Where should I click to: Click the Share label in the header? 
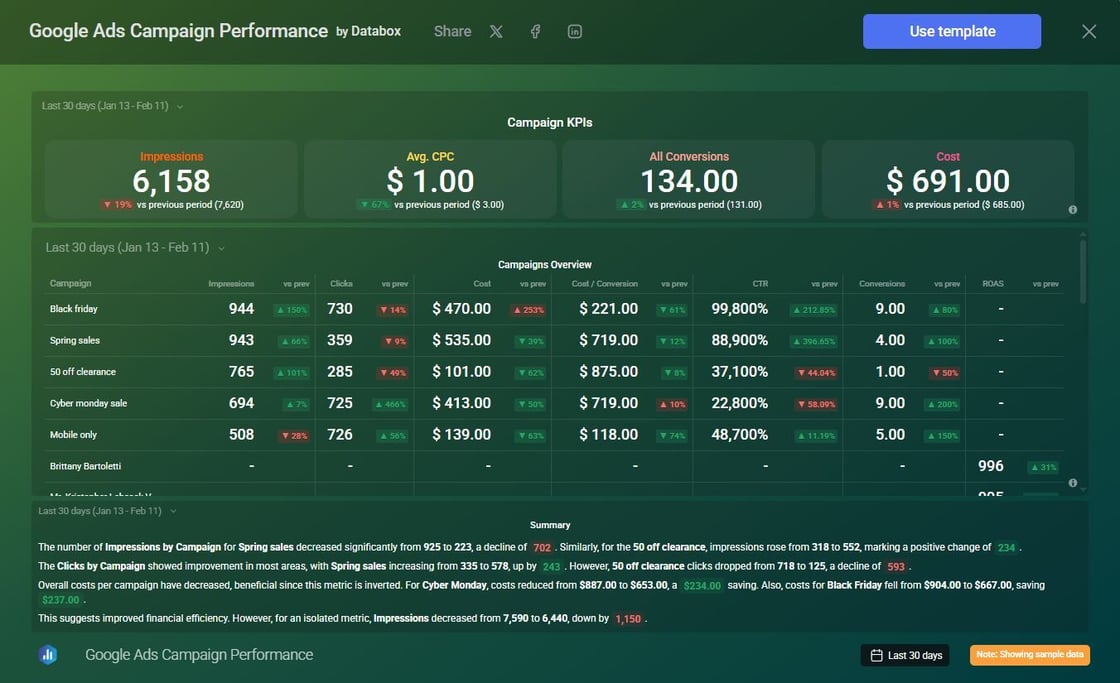pyautogui.click(x=452, y=31)
